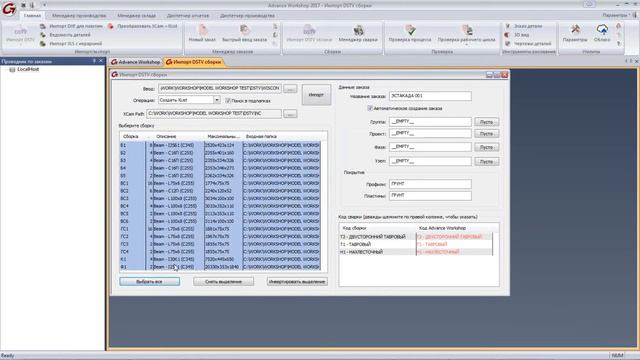
Task: Open the 3D вид tool
Action: tap(517, 35)
